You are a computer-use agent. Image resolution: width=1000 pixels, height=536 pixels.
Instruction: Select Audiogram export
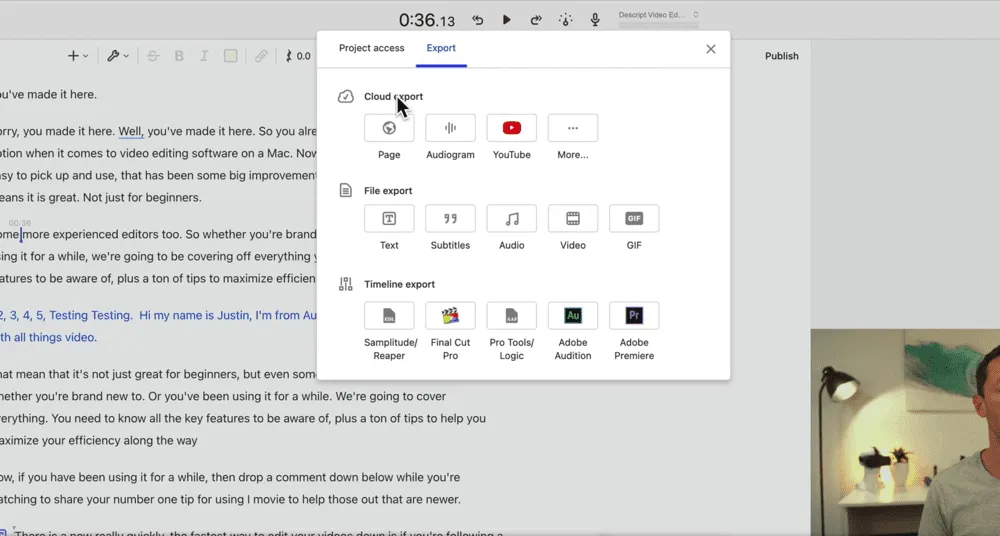(450, 128)
